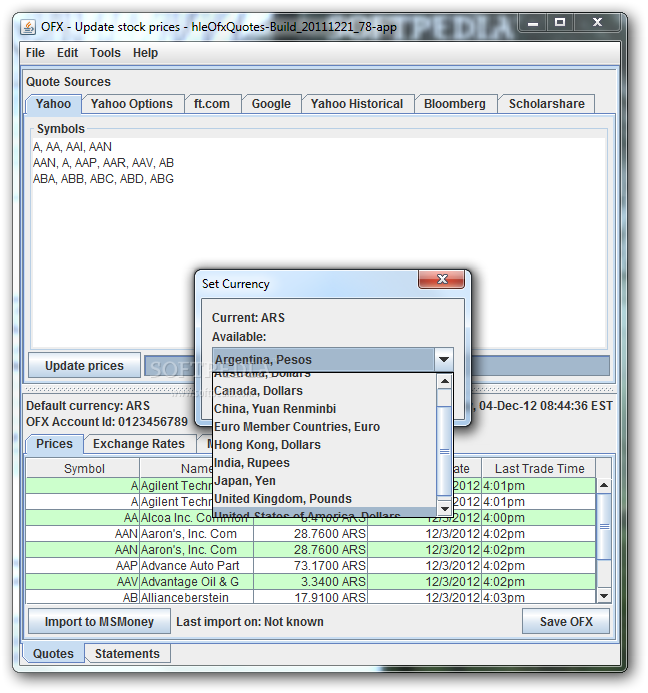Sort by the Symbol column header
This screenshot has height=693, width=648.
coord(84,468)
